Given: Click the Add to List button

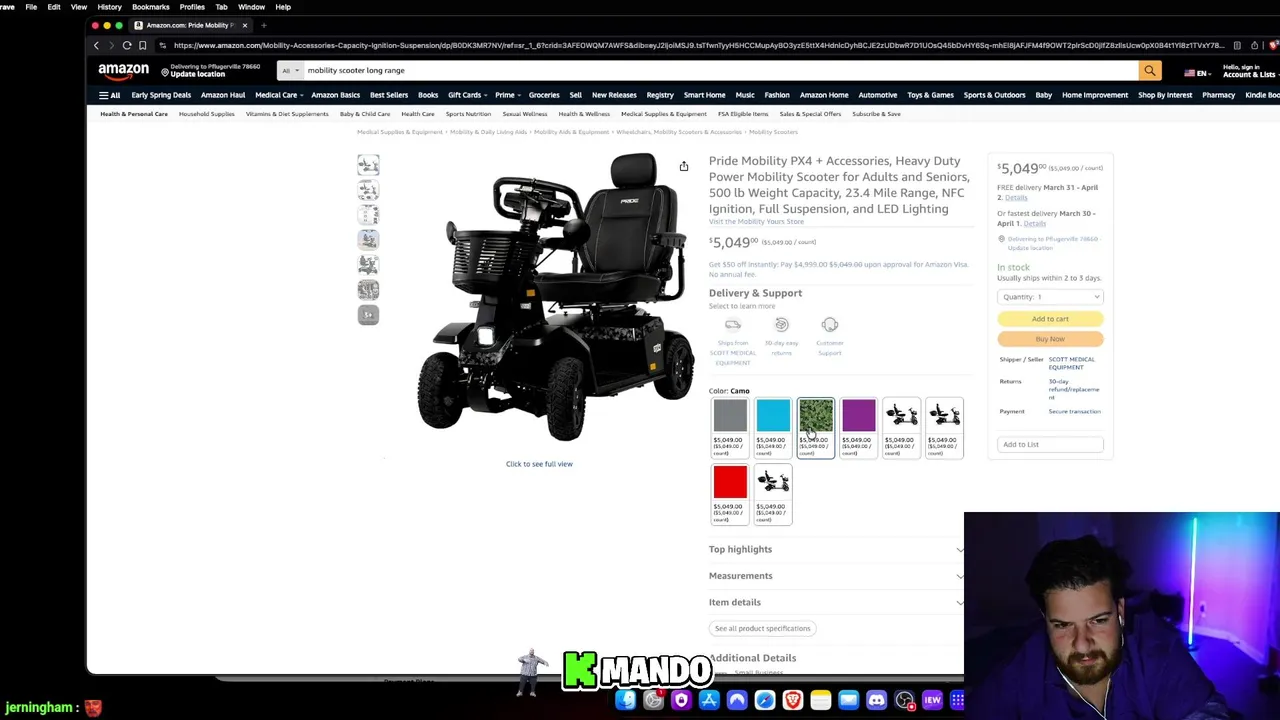Looking at the screenshot, I should click(x=1050, y=444).
